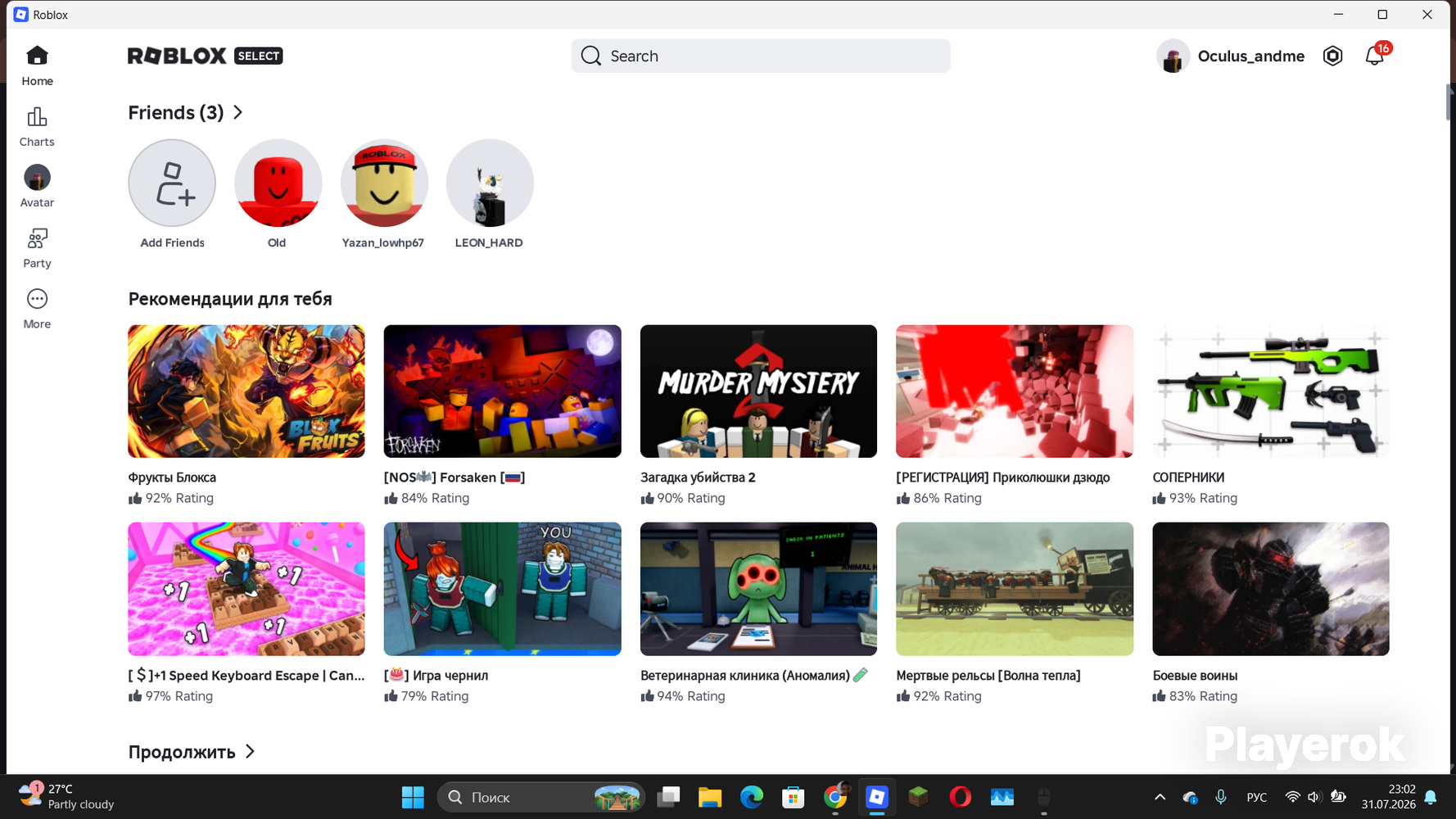Click the Friends (3) heading link
1456x819 pixels.
click(x=176, y=112)
